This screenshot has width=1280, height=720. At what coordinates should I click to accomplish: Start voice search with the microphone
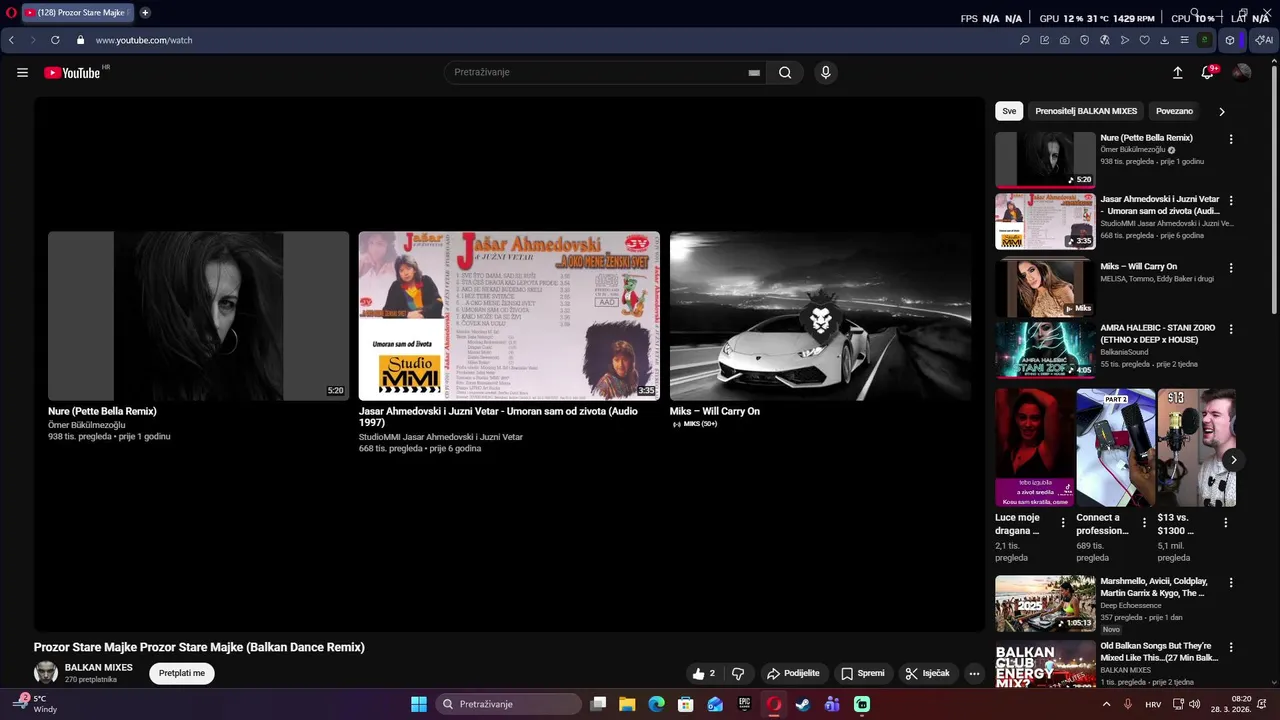(825, 72)
